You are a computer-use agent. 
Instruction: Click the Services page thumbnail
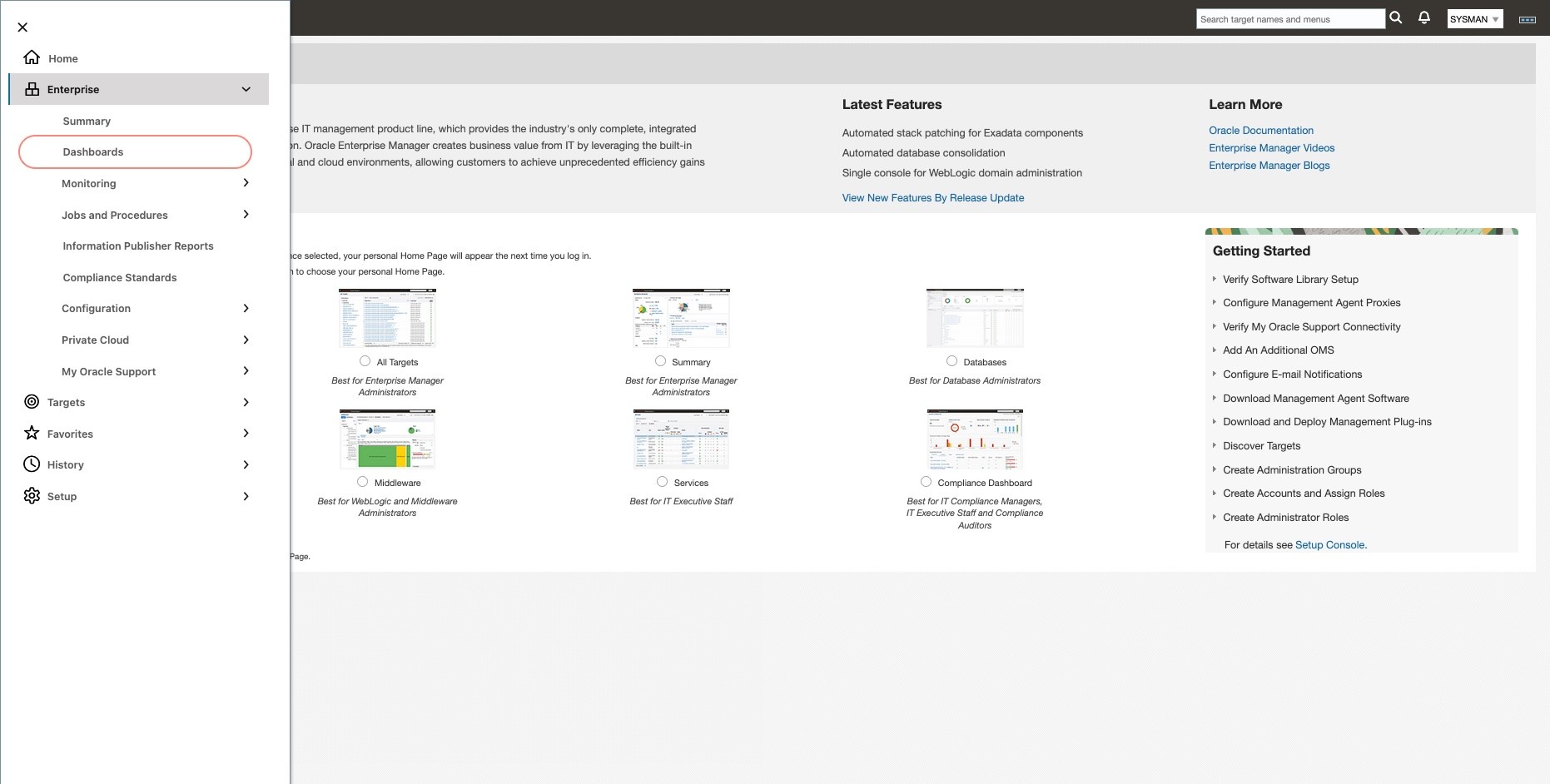[x=681, y=439]
